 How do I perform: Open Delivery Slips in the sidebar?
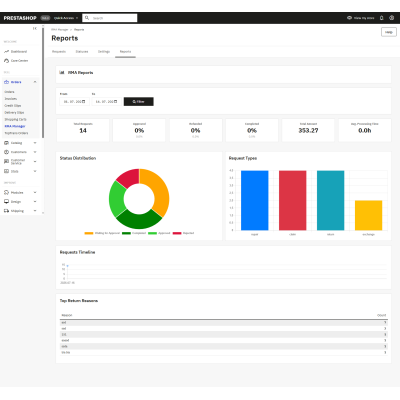click(x=14, y=113)
